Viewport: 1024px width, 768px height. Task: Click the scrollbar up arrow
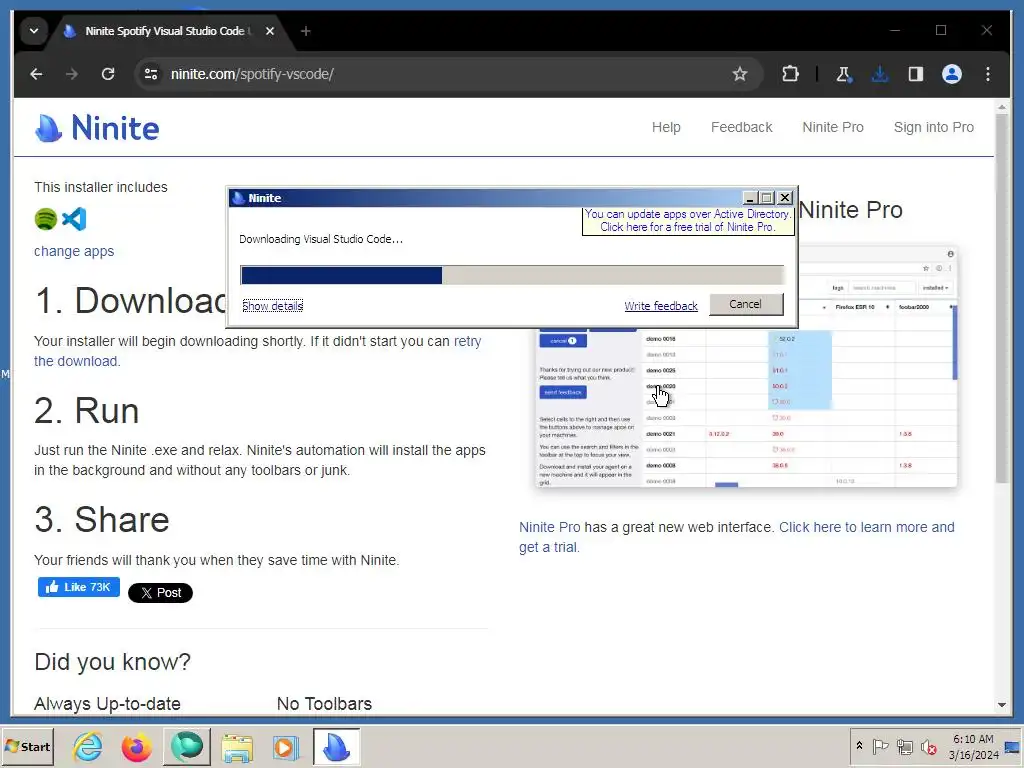click(1002, 106)
